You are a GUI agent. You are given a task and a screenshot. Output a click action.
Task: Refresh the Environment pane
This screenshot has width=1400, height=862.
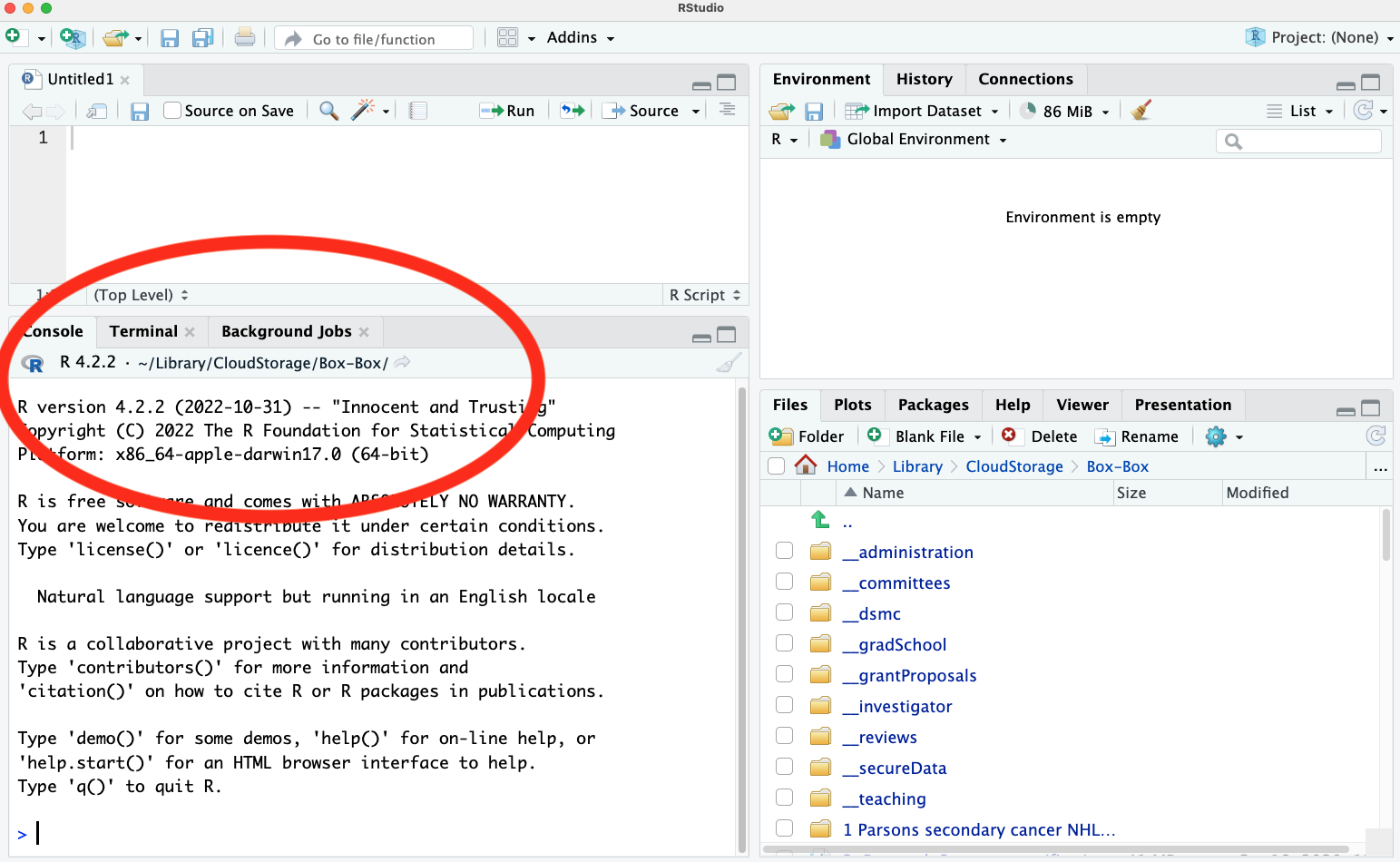(1363, 111)
